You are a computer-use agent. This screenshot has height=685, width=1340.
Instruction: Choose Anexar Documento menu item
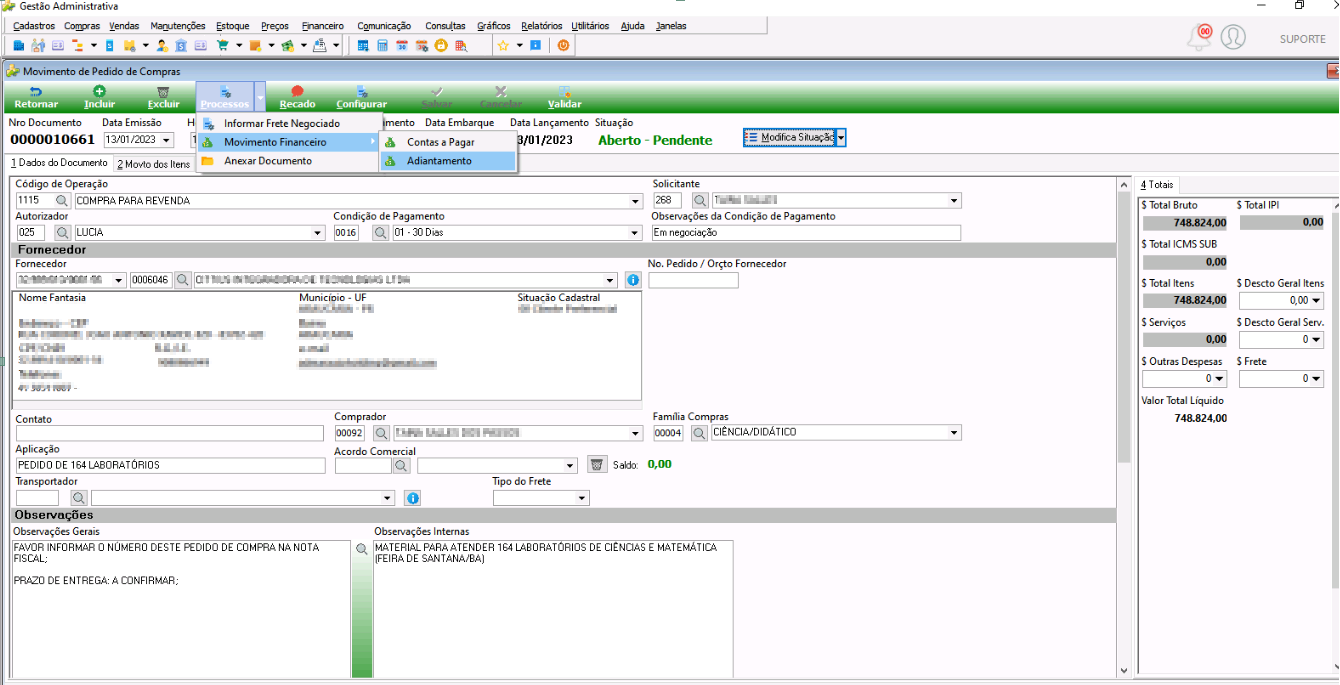coord(289,161)
